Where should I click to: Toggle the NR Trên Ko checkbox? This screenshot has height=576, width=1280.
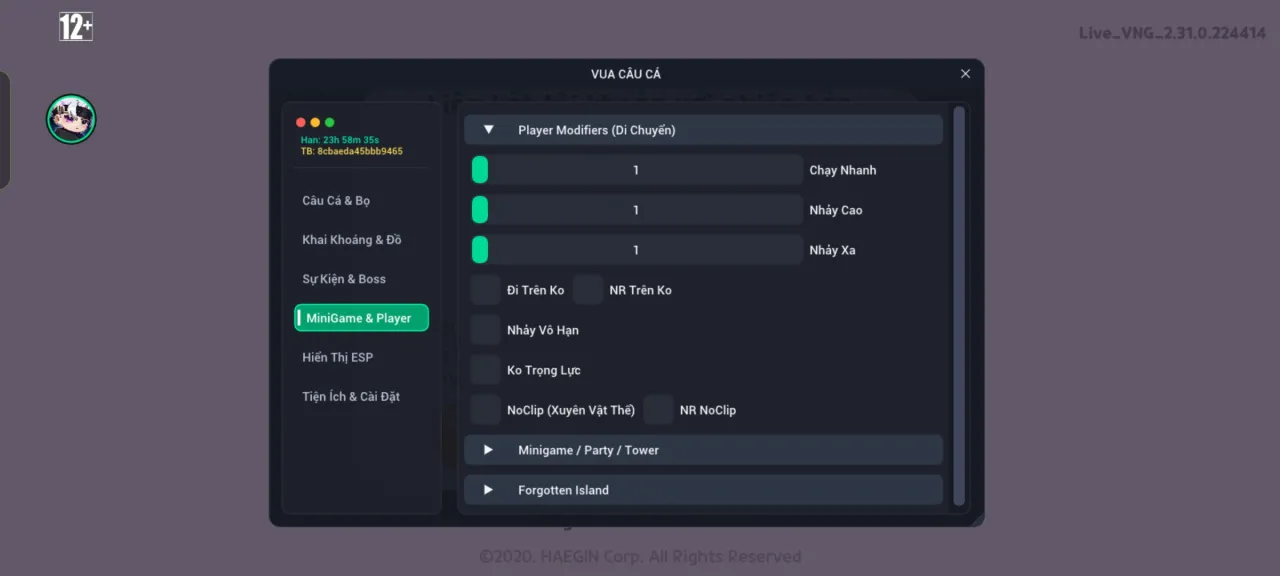tap(589, 290)
